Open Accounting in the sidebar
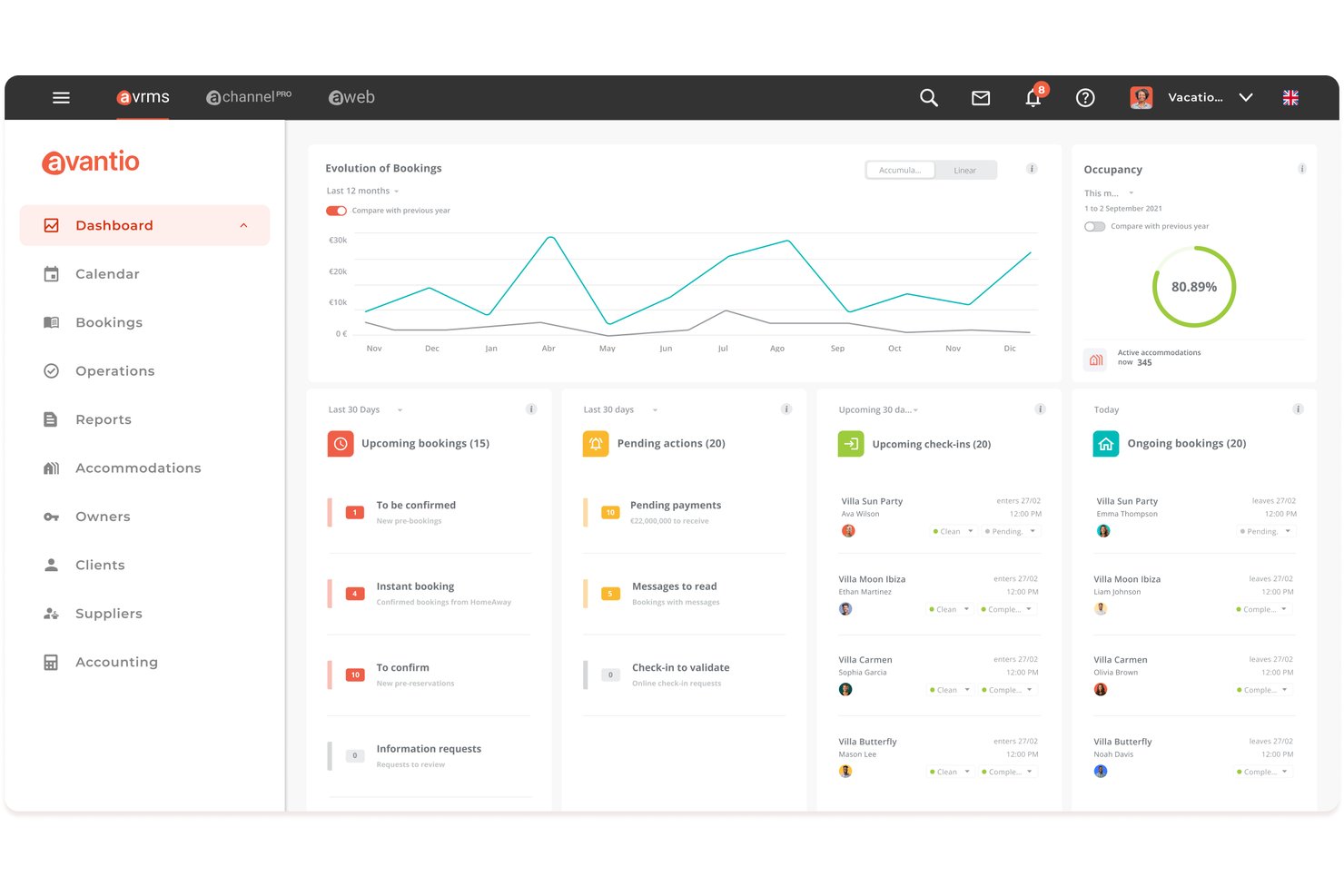This screenshot has height=896, width=1344. (x=144, y=662)
